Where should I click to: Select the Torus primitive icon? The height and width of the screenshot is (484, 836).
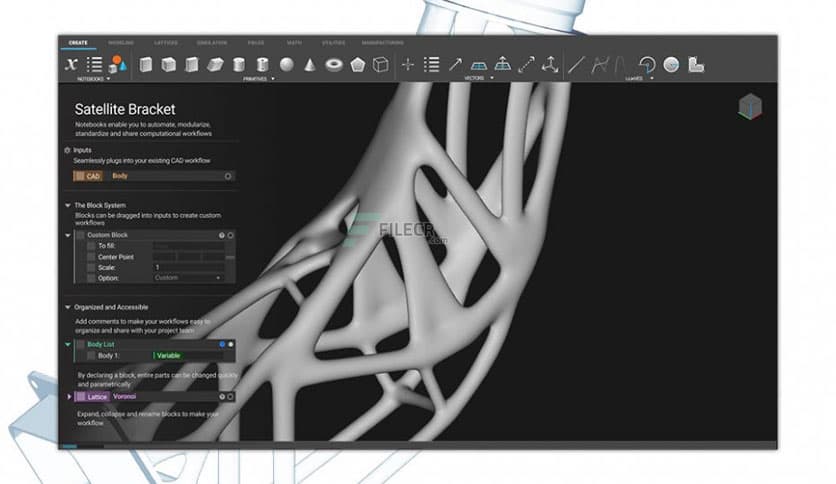[x=334, y=65]
